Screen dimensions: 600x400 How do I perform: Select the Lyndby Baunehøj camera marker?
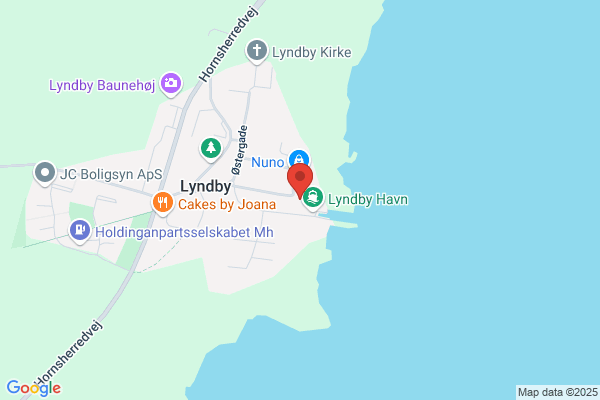171,83
